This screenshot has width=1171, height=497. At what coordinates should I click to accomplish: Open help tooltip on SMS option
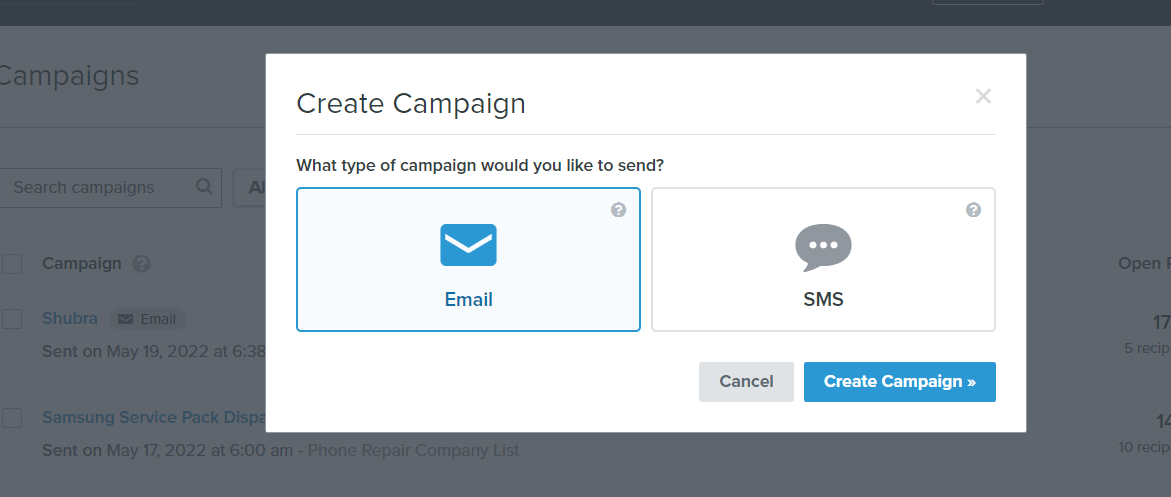973,210
